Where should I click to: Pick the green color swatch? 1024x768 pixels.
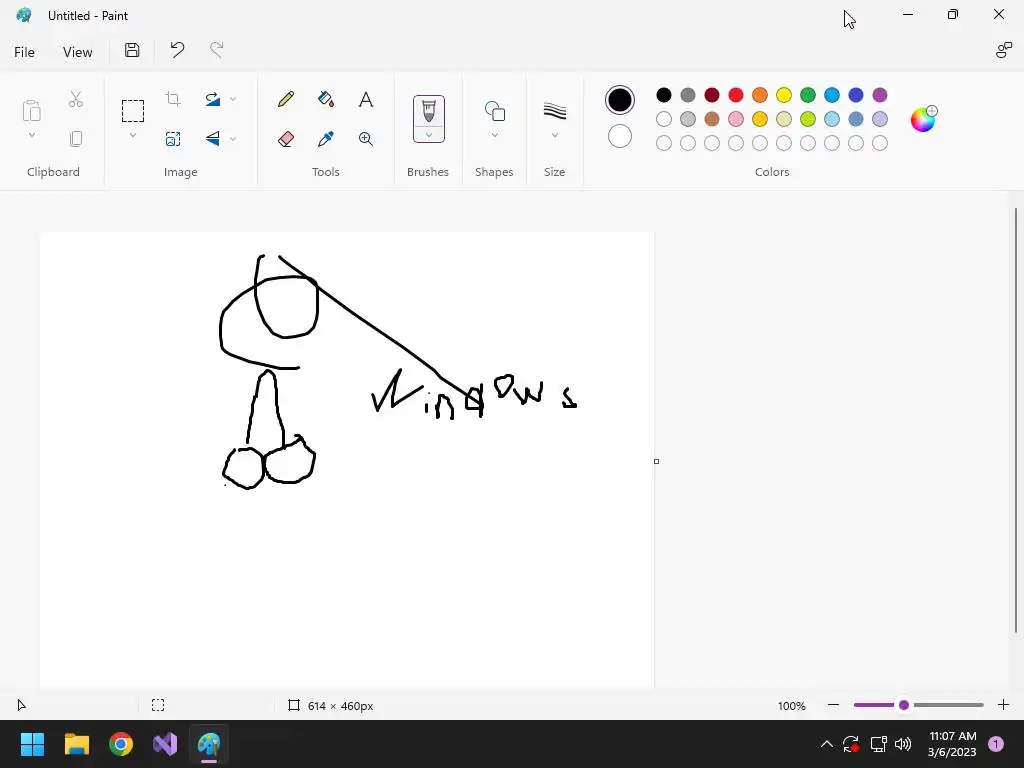point(808,95)
